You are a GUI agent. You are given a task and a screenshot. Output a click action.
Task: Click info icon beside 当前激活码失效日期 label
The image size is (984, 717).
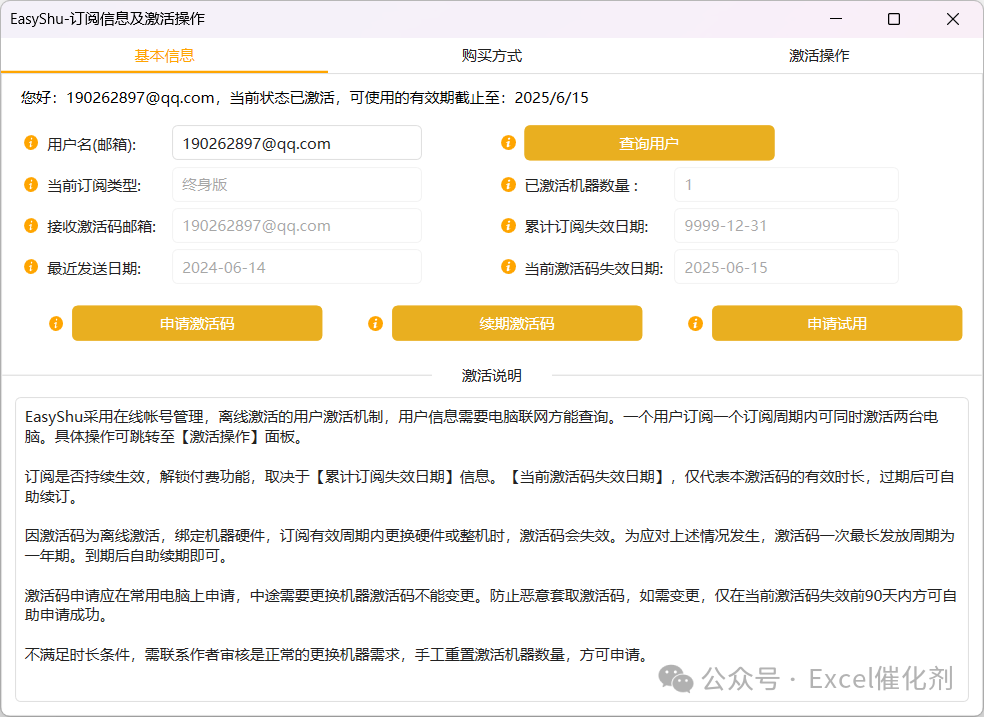coord(508,267)
